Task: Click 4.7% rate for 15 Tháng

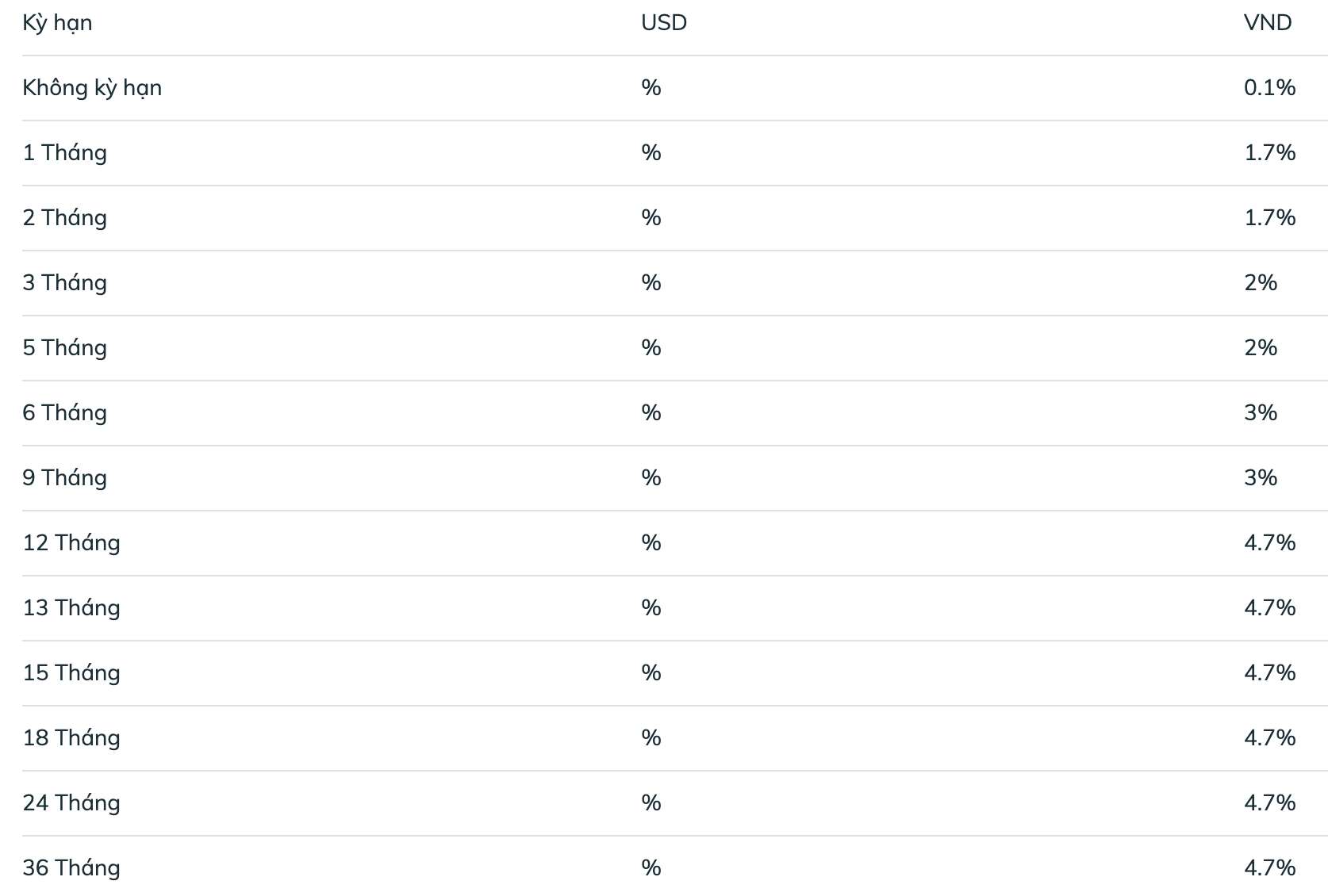Action: coord(1269,673)
